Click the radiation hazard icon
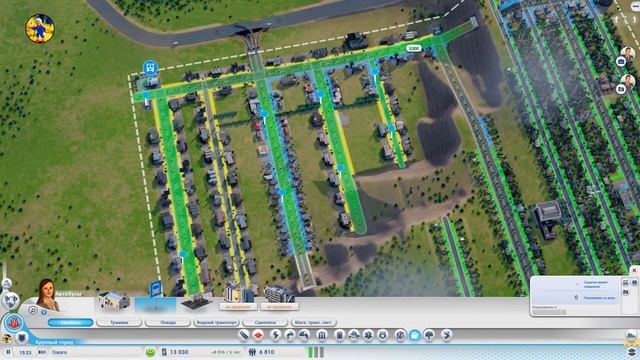Viewport: 640px width, 360px height. [x=6, y=338]
